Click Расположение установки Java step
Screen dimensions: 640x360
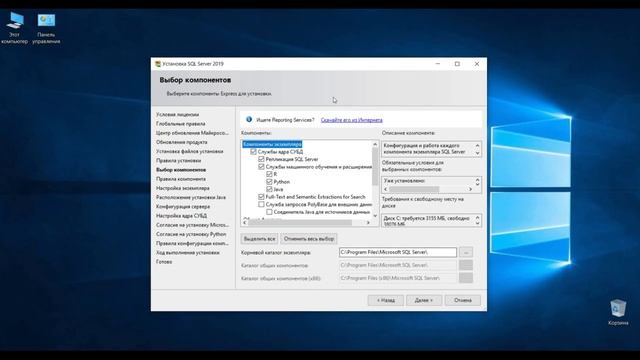pos(191,197)
